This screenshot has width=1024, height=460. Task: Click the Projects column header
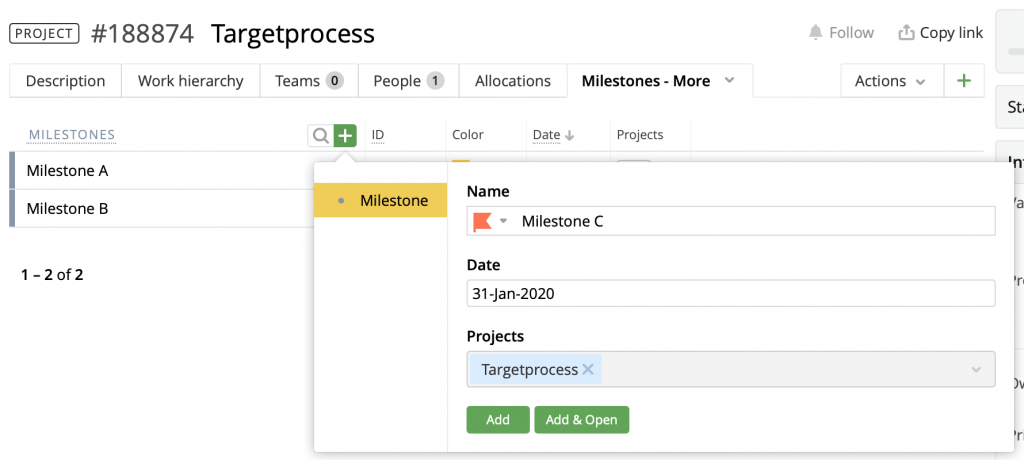pyautogui.click(x=640, y=135)
